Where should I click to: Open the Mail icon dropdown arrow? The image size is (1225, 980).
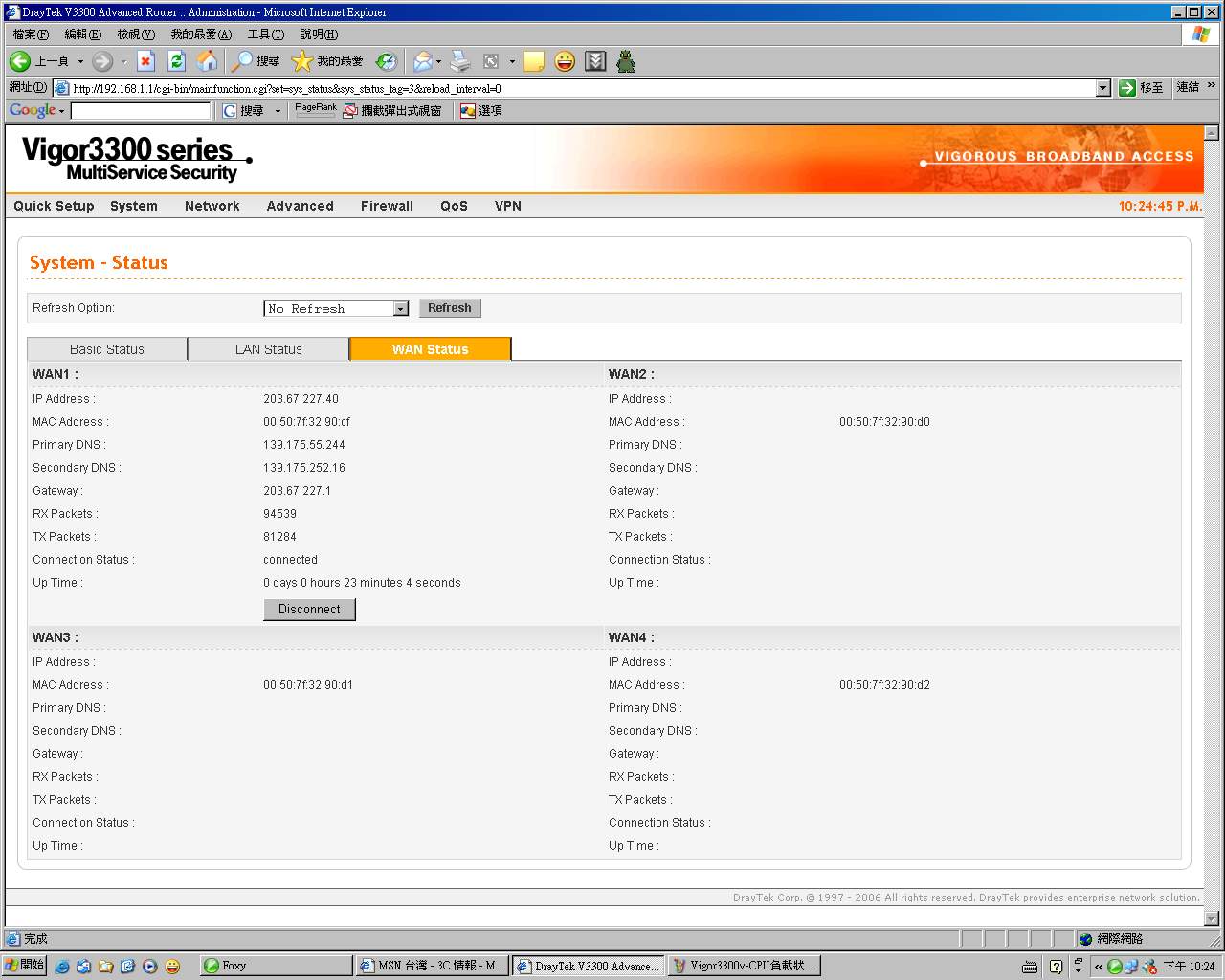click(438, 61)
